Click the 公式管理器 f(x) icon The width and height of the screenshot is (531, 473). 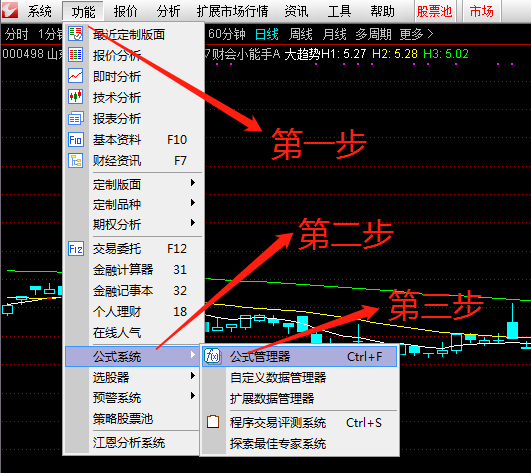click(213, 356)
